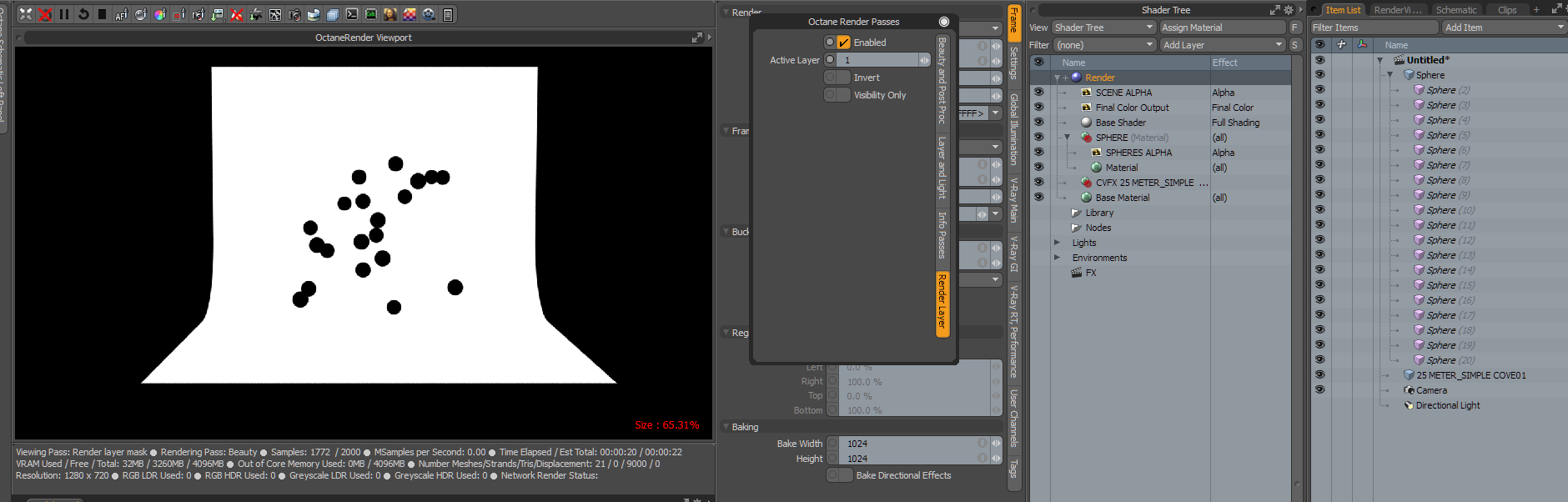Collapse the Render node in Shader Tree
This screenshot has height=502, width=1568.
(1057, 78)
